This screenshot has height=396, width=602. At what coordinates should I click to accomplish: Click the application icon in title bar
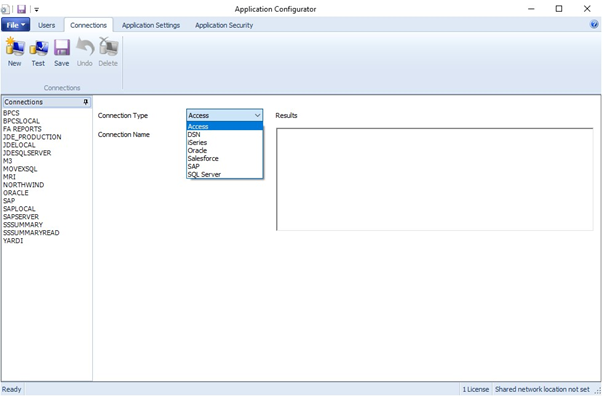tap(5, 9)
